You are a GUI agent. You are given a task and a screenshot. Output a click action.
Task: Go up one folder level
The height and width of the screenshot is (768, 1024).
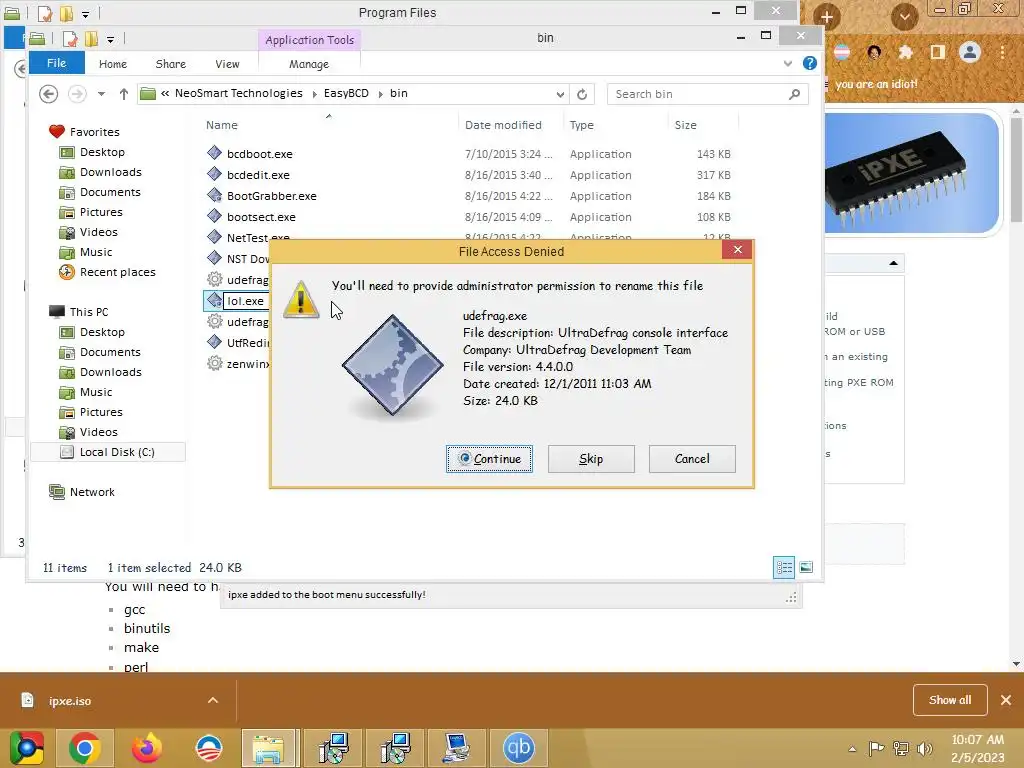pos(123,94)
